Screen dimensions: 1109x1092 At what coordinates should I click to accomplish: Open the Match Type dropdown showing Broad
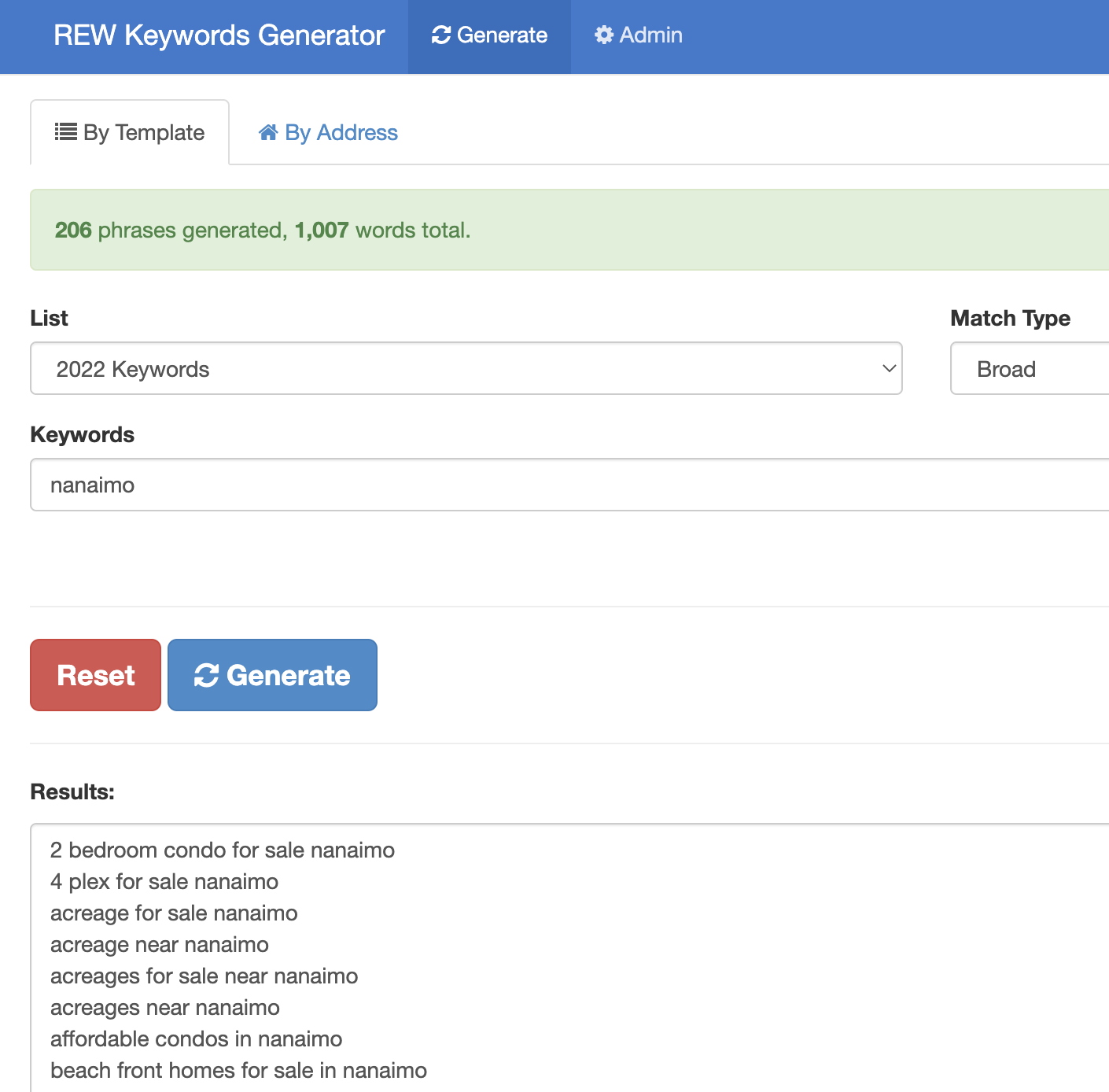1030,369
